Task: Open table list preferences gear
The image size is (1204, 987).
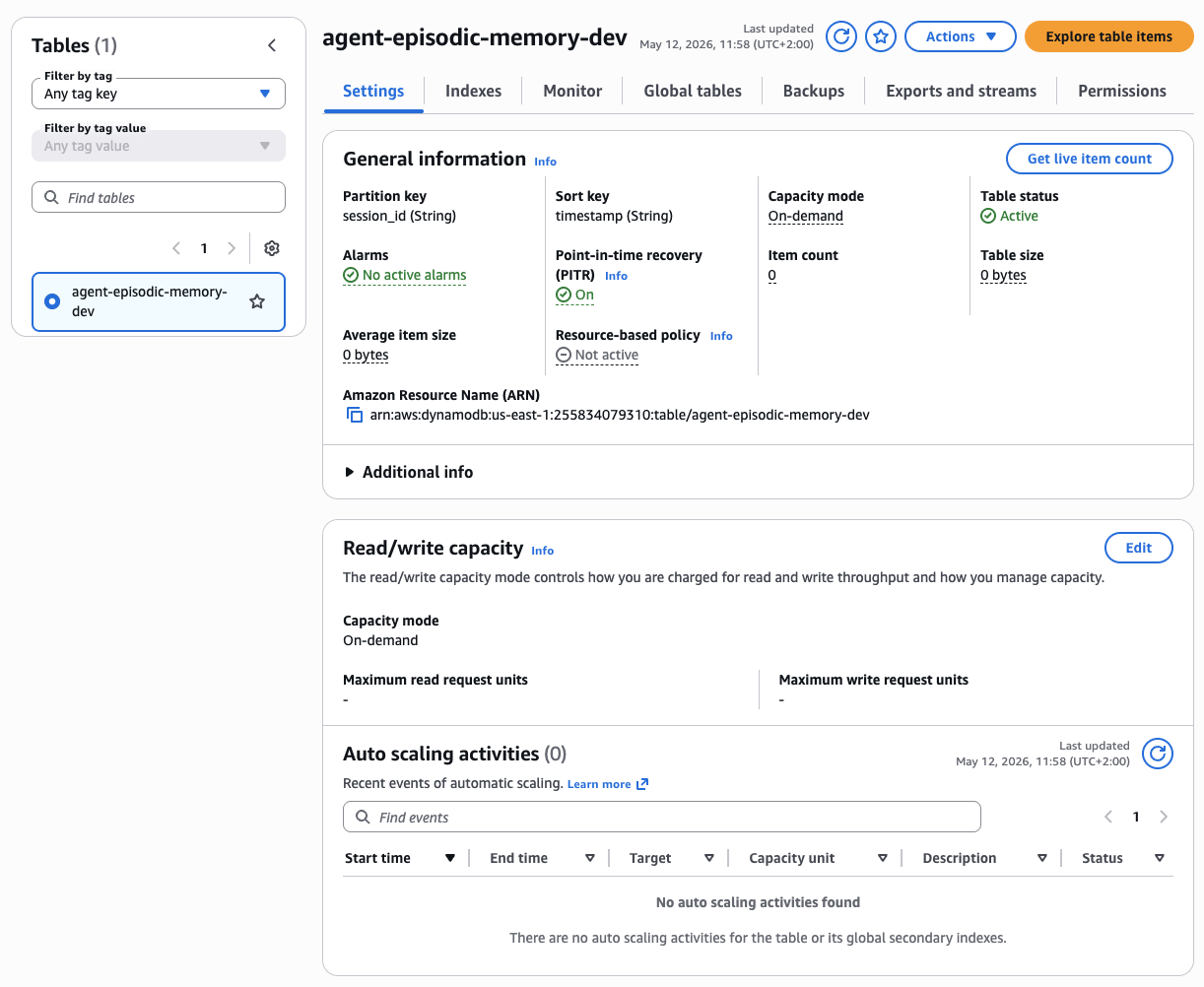Action: click(x=272, y=248)
